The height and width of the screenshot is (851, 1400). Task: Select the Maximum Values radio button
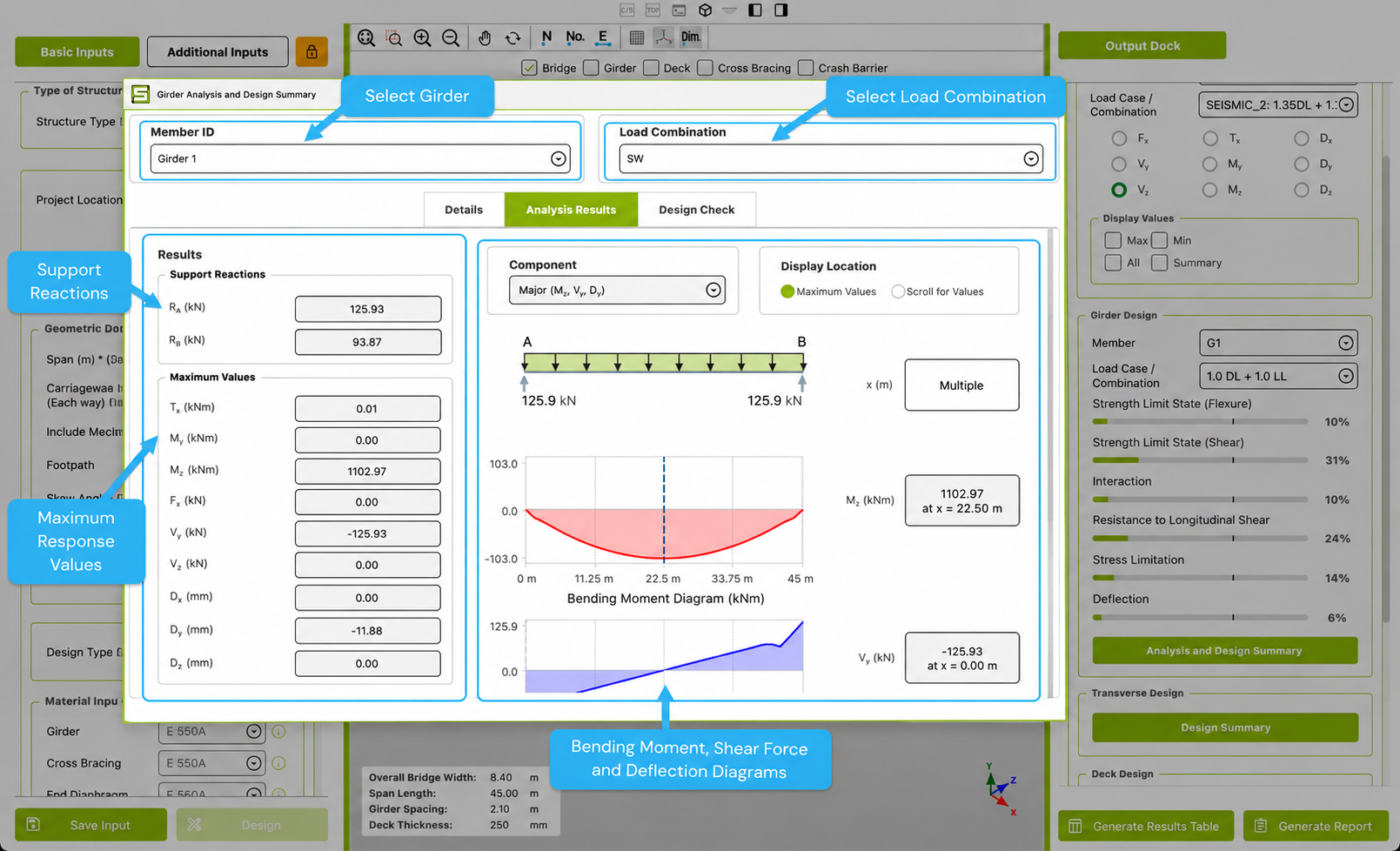pos(787,291)
